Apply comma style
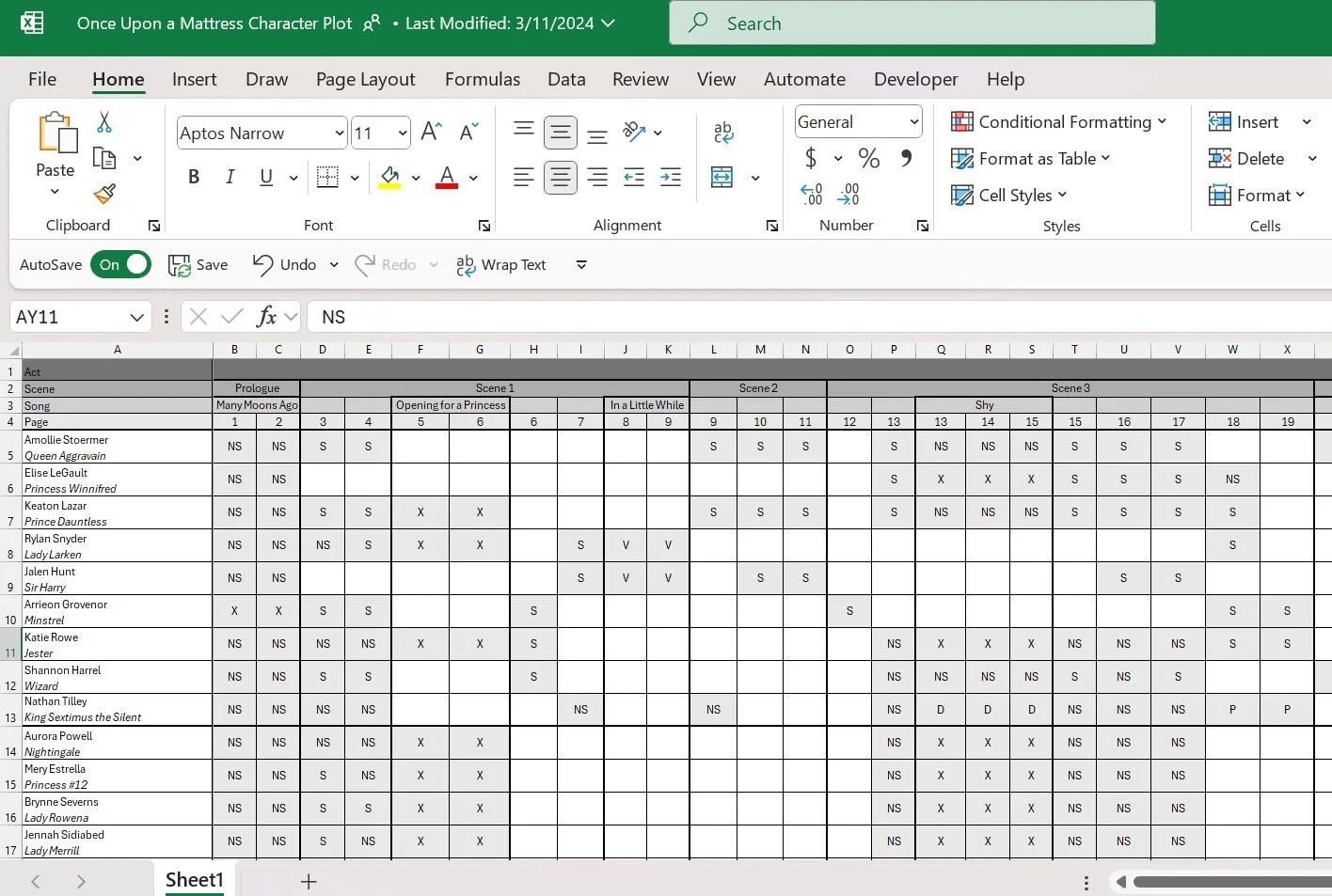1332x896 pixels. [x=906, y=158]
